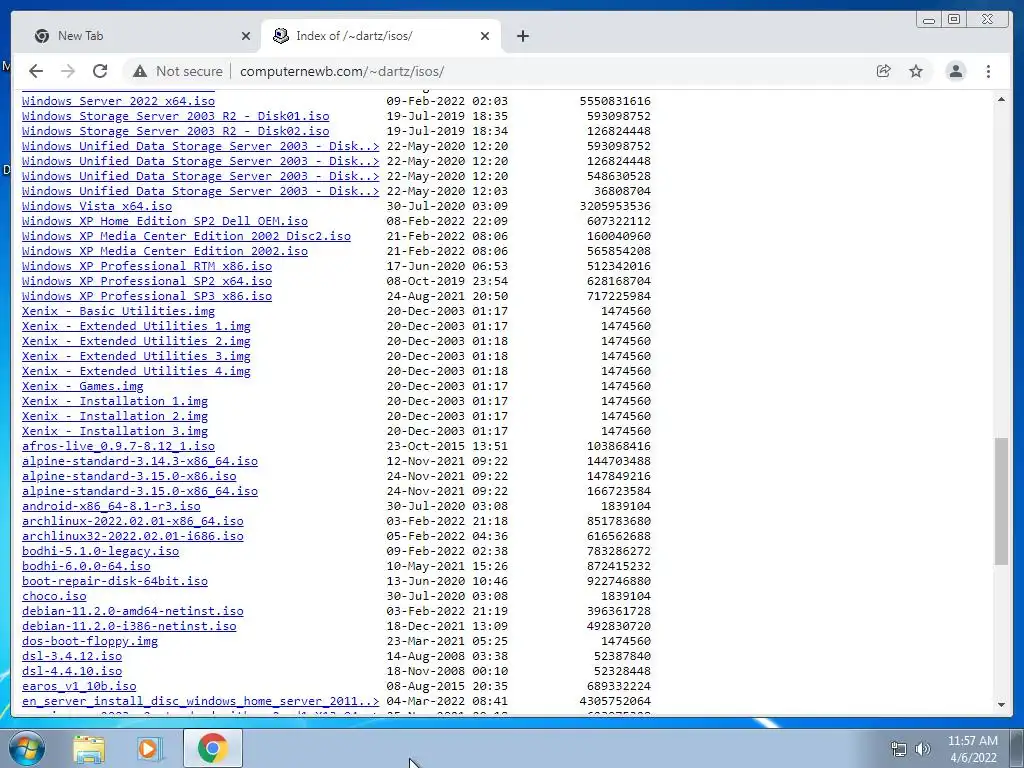Launch Windows Media Player from taskbar
Viewport: 1024px width, 768px height.
pyautogui.click(x=150, y=749)
